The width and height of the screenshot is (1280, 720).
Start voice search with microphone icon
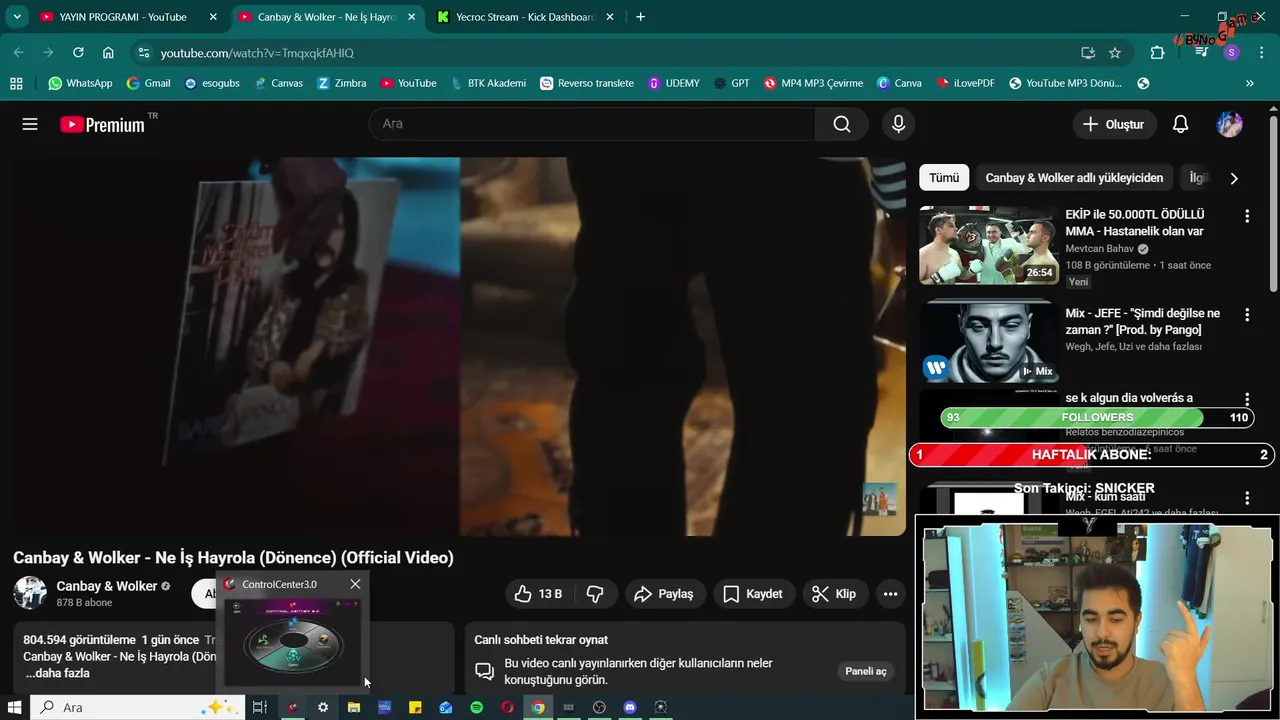pos(898,124)
